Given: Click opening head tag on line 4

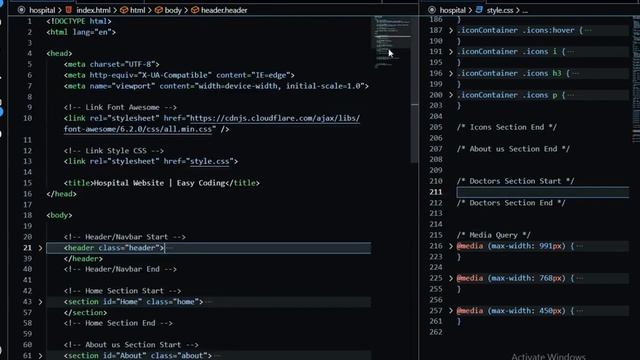Looking at the screenshot, I should 59,53.
